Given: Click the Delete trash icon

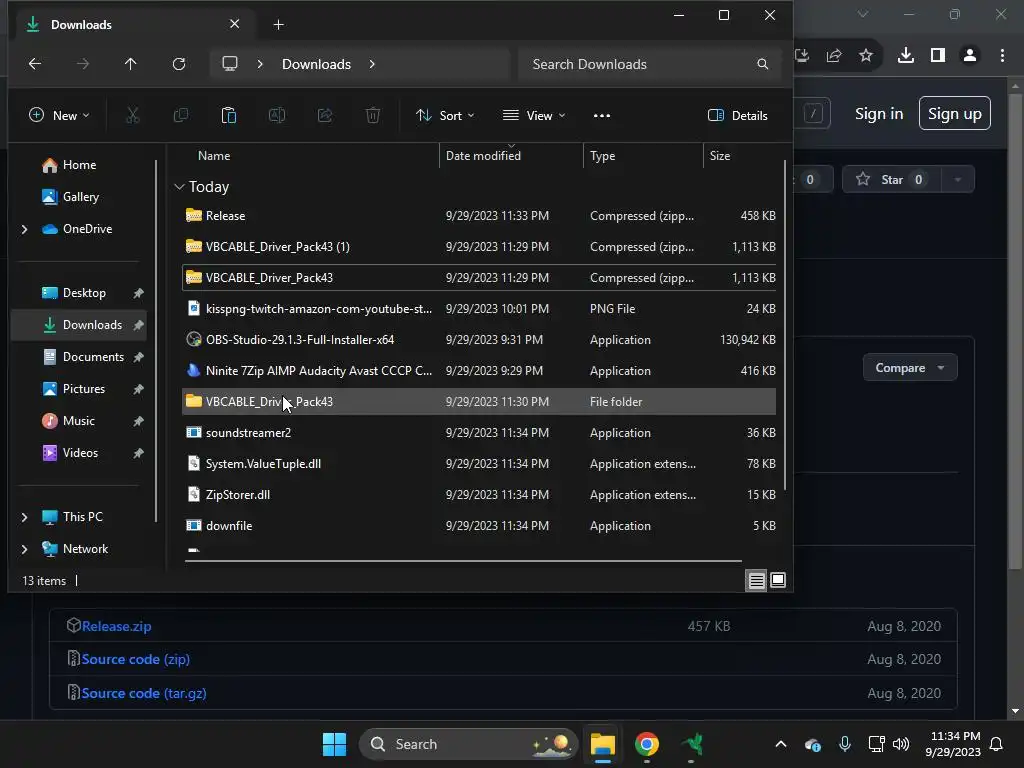Looking at the screenshot, I should pos(373,116).
